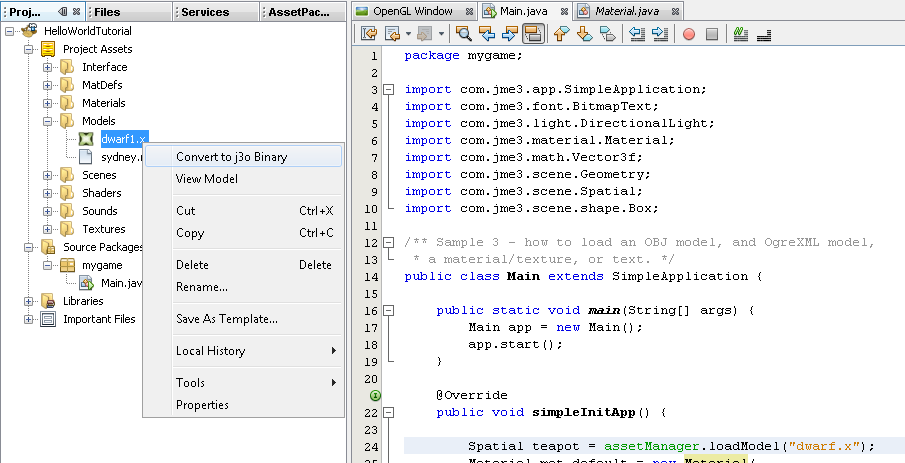This screenshot has height=463, width=905.
Task: Go to the next bookmark
Action: [584, 34]
